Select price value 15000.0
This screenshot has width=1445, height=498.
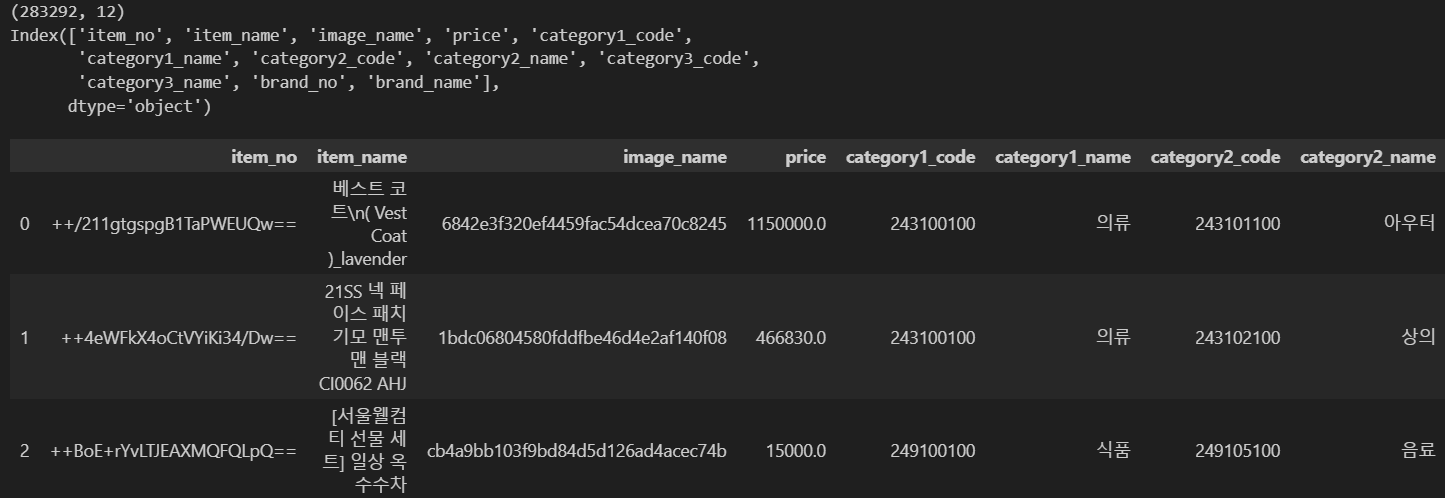click(x=797, y=451)
